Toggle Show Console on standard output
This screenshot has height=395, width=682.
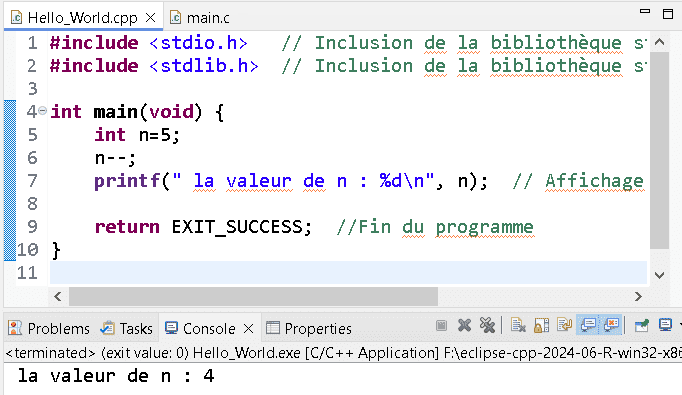[x=588, y=325]
